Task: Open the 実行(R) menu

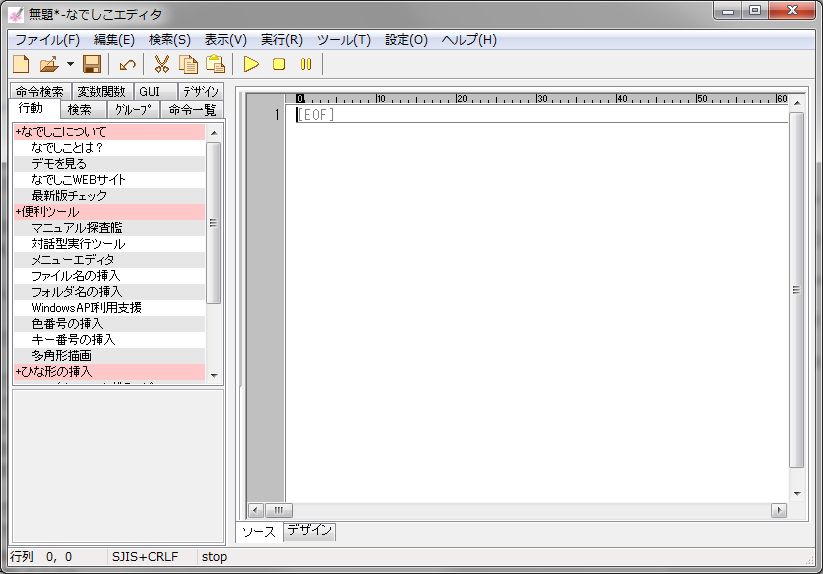Action: [x=282, y=40]
